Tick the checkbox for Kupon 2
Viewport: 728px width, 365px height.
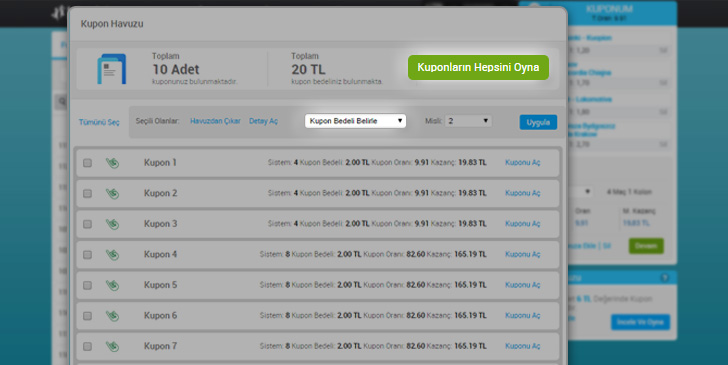87,193
